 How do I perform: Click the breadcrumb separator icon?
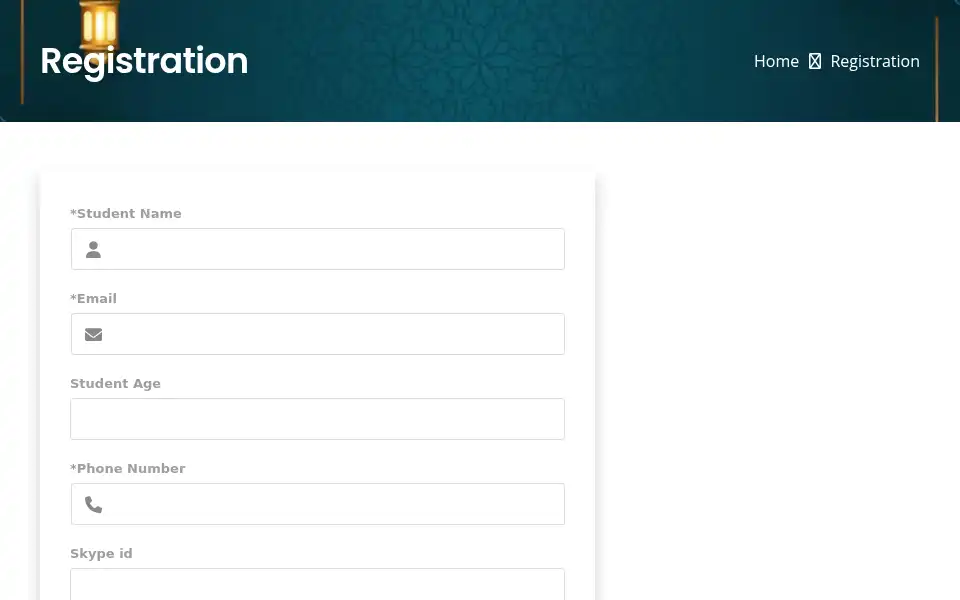(814, 61)
